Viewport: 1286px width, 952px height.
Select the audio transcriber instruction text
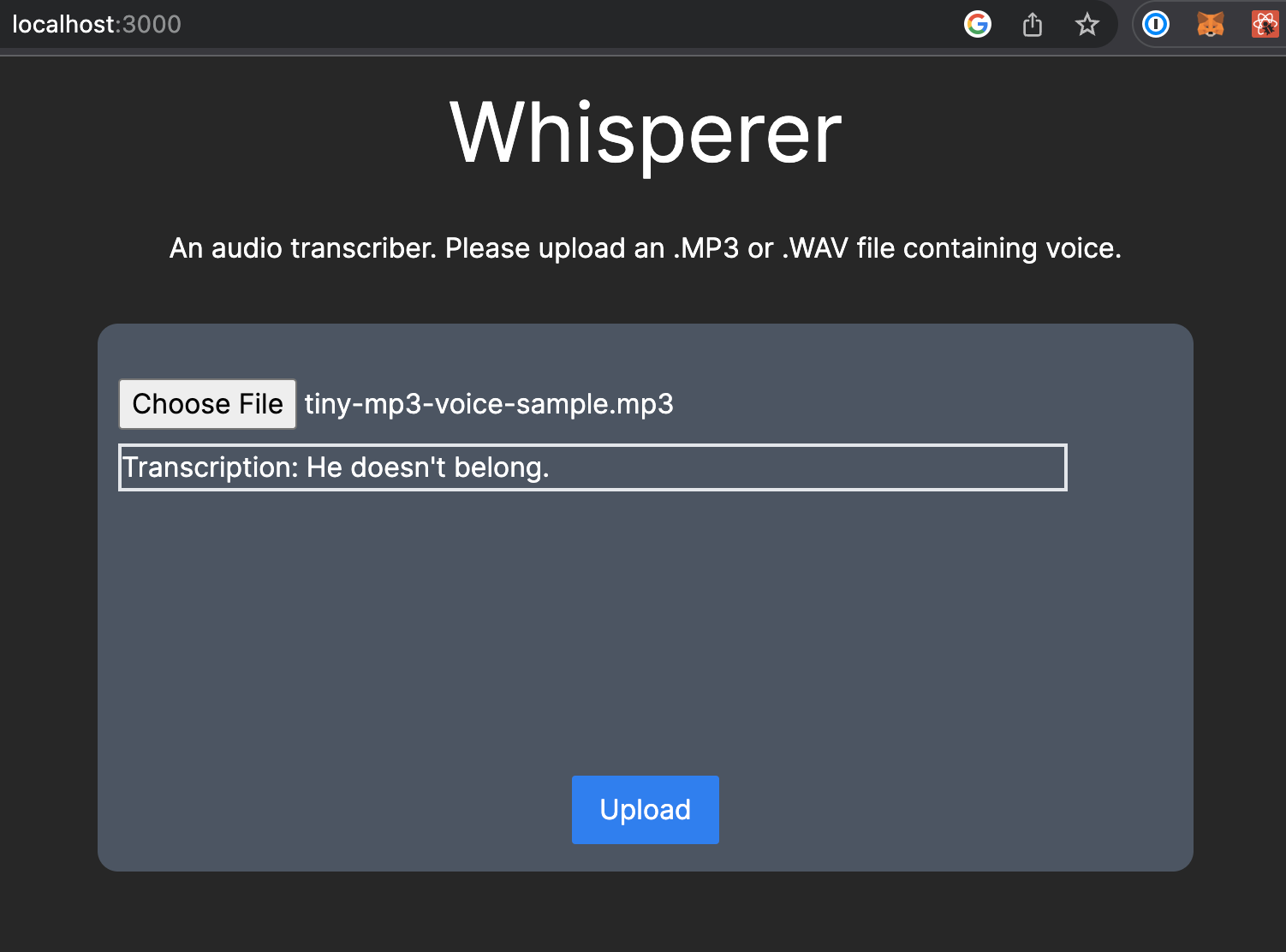coord(645,248)
